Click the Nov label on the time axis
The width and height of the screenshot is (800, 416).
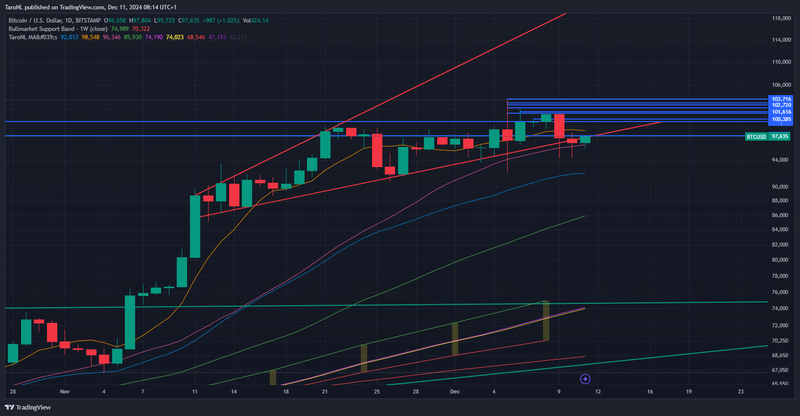[x=64, y=391]
